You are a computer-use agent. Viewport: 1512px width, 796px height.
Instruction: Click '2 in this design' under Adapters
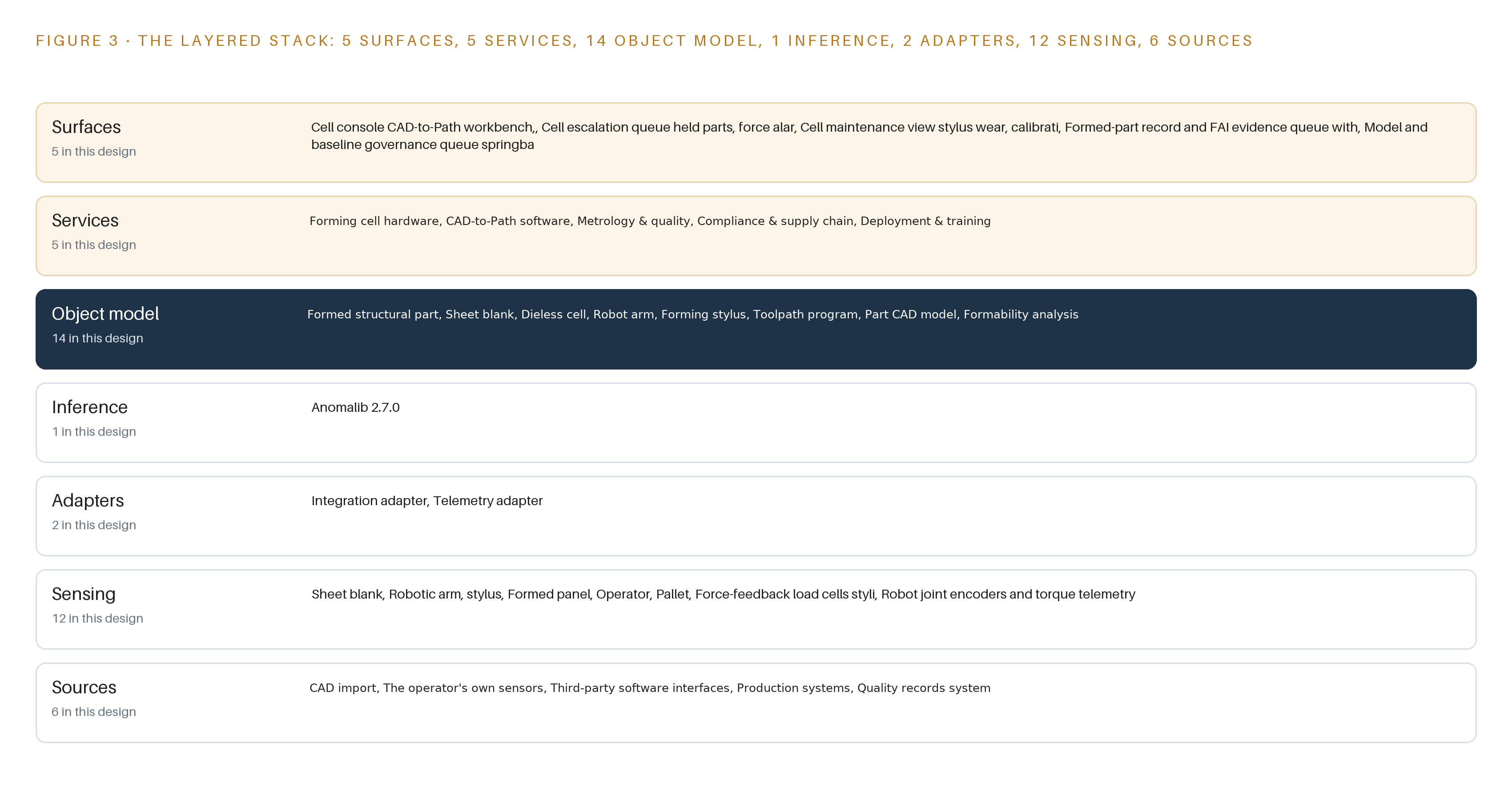(94, 525)
